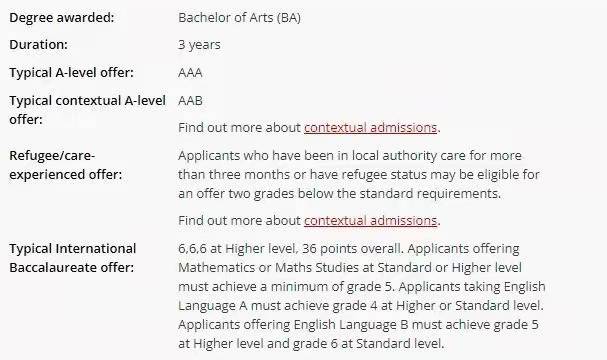Click the AAB contextual offer value
Image resolution: width=607 pixels, height=360 pixels.
point(190,101)
